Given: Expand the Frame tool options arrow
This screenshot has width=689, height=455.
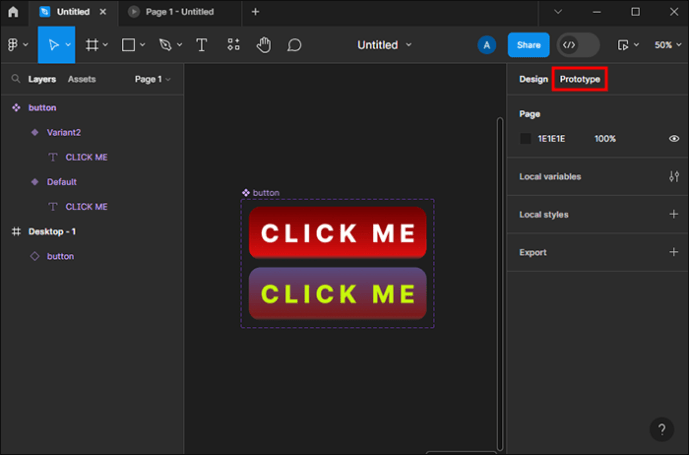Looking at the screenshot, I should point(105,44).
